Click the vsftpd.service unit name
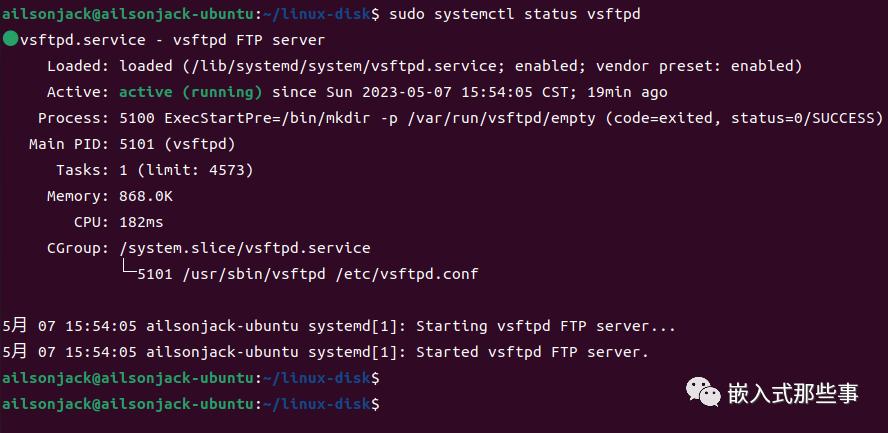This screenshot has width=888, height=433. pos(83,40)
